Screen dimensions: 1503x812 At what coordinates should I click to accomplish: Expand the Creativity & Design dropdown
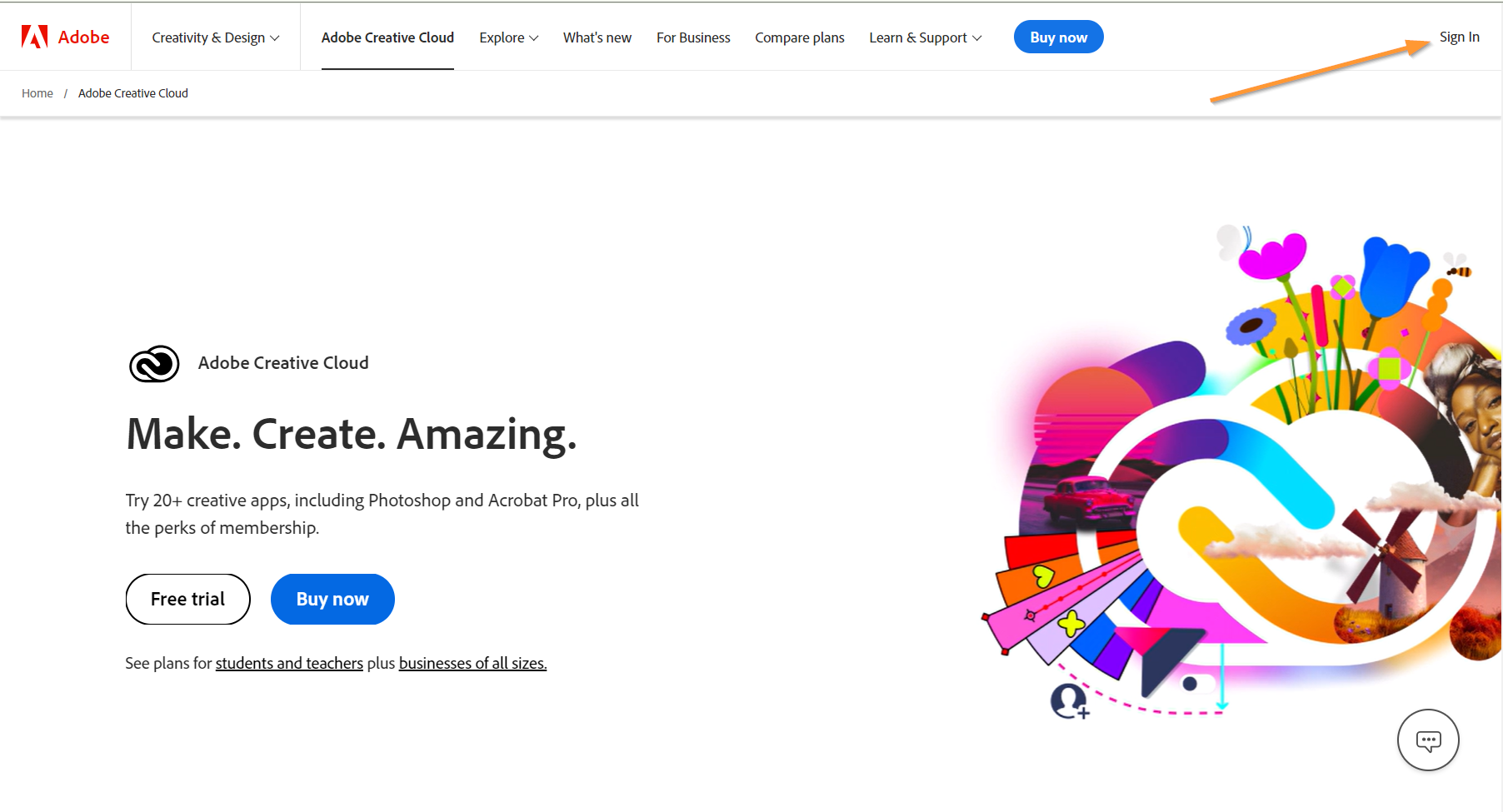(x=215, y=37)
